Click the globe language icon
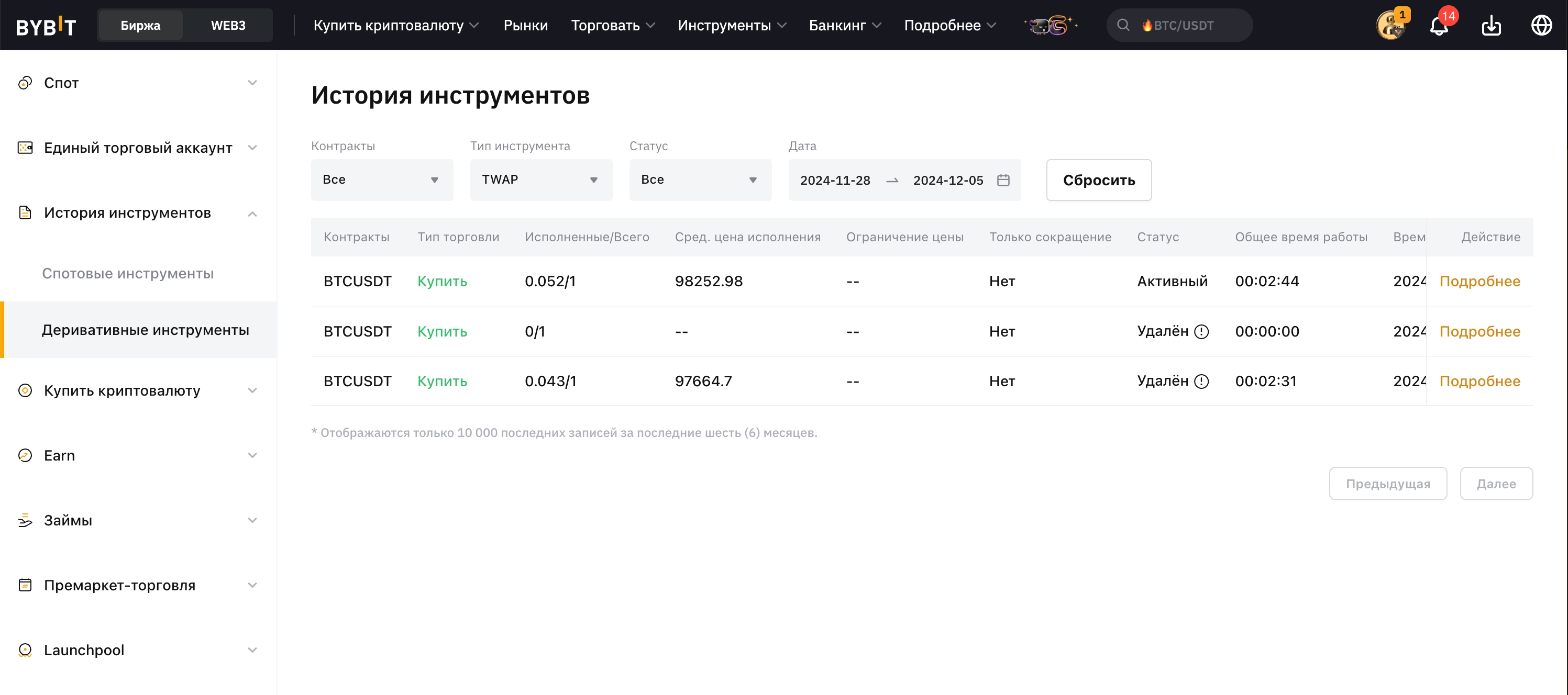The height and width of the screenshot is (695, 1568). 1541,26
